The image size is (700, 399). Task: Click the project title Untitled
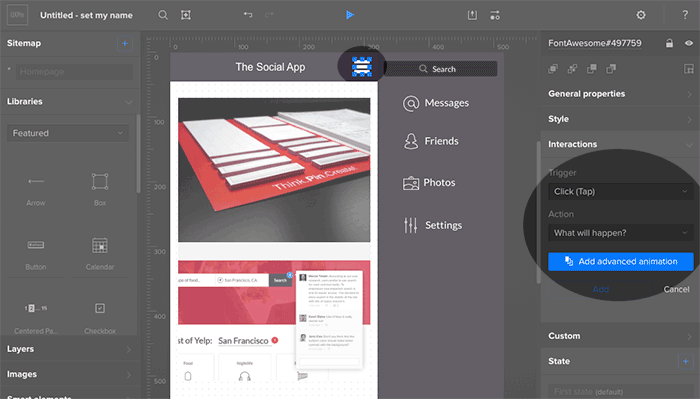coord(86,15)
